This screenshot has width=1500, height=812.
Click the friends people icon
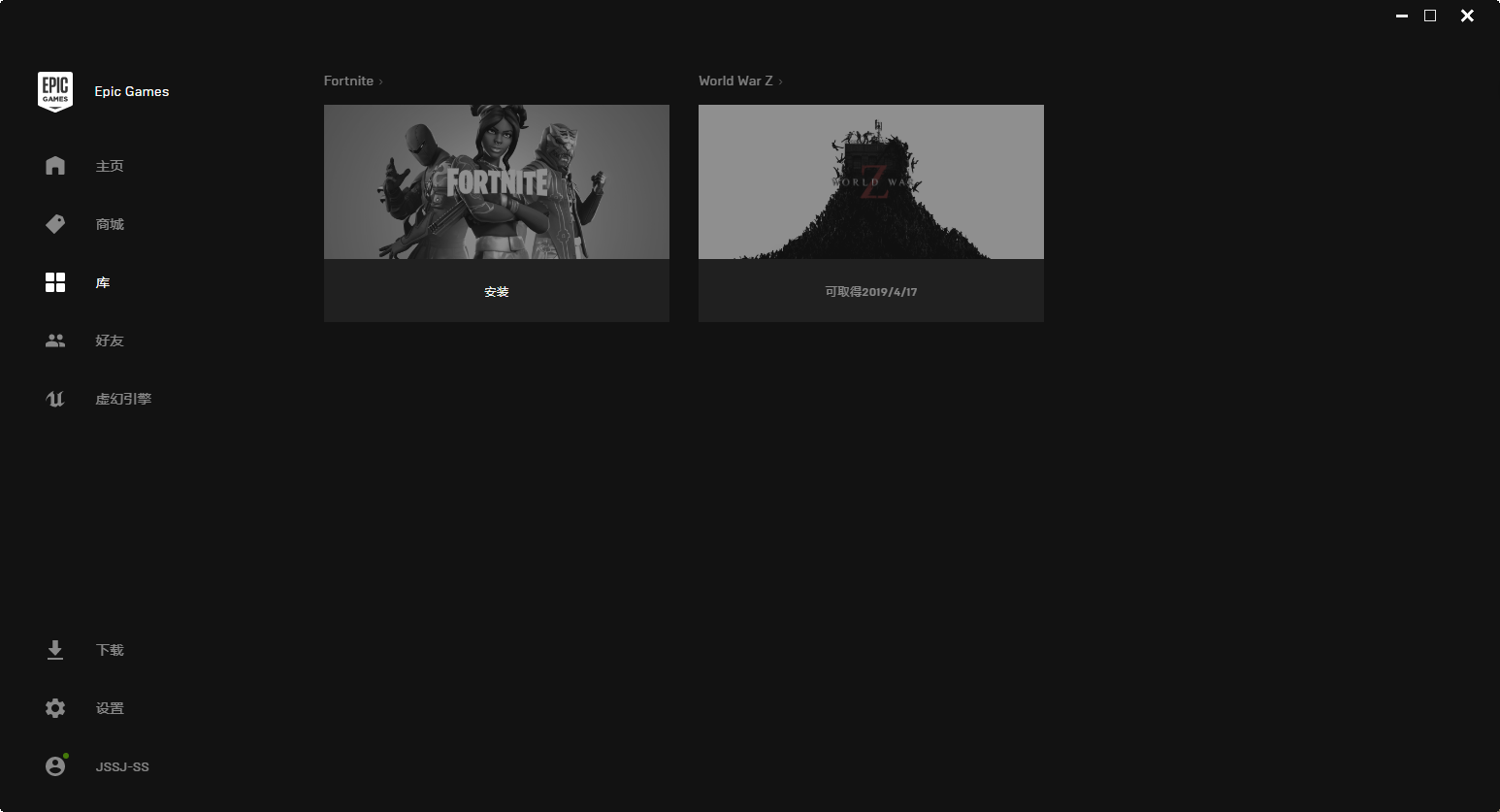click(x=55, y=341)
